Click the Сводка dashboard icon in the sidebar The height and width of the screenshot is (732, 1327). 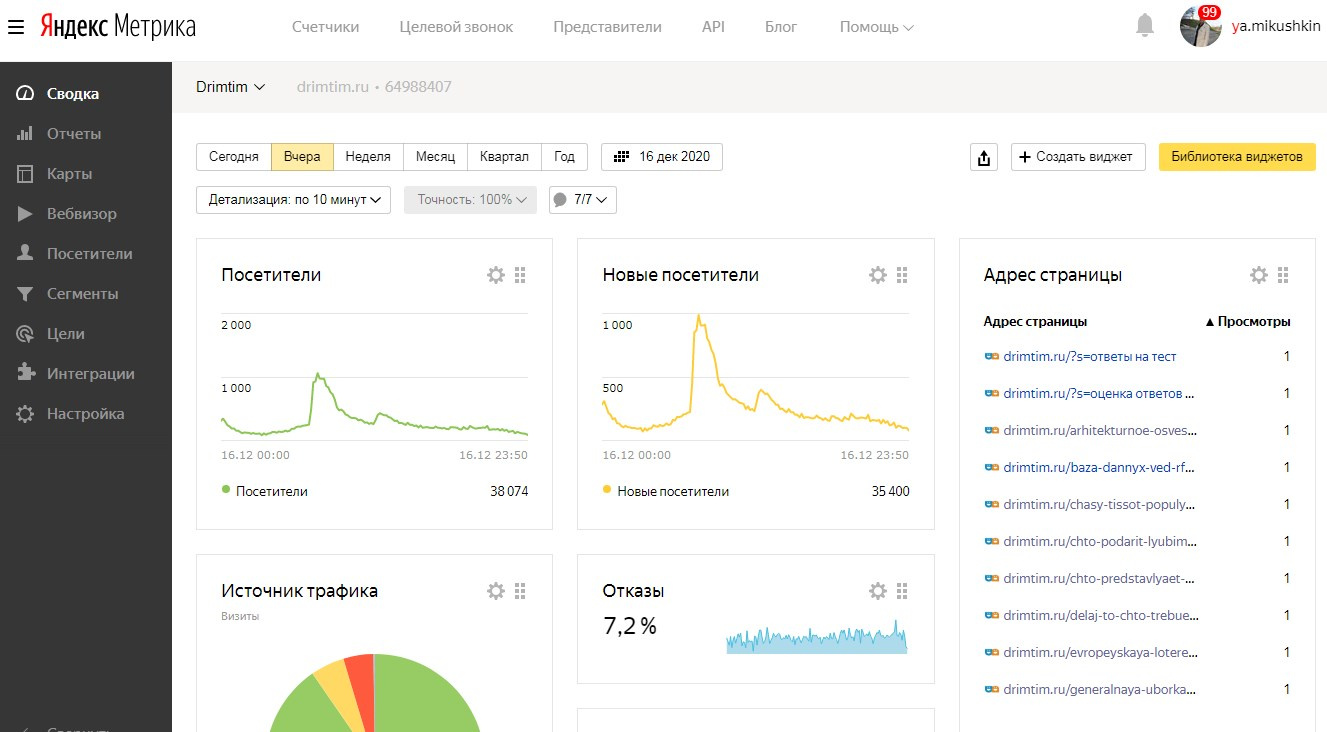click(x=25, y=94)
